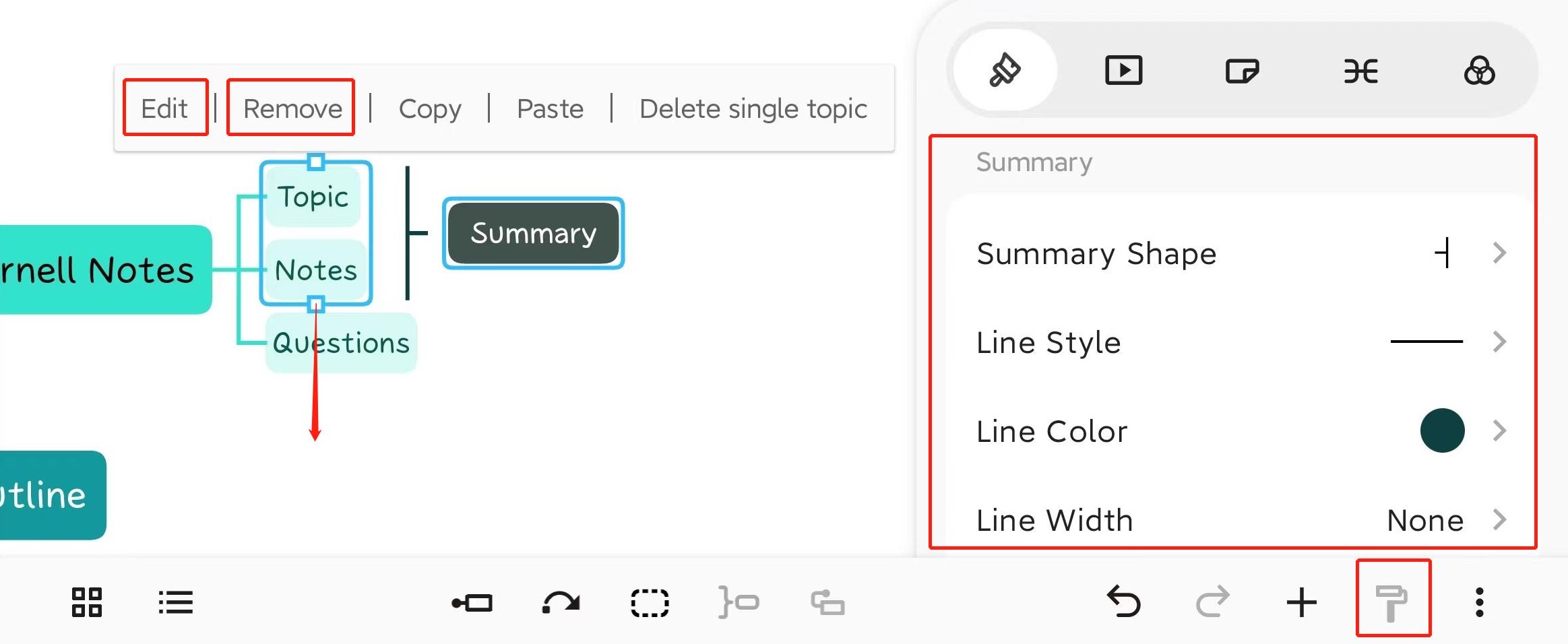Insert a new topic node

pos(1302,603)
